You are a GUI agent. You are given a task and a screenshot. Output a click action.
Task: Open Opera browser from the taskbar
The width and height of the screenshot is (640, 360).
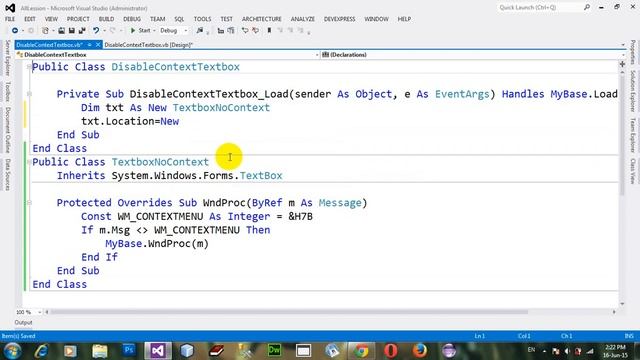(391, 351)
